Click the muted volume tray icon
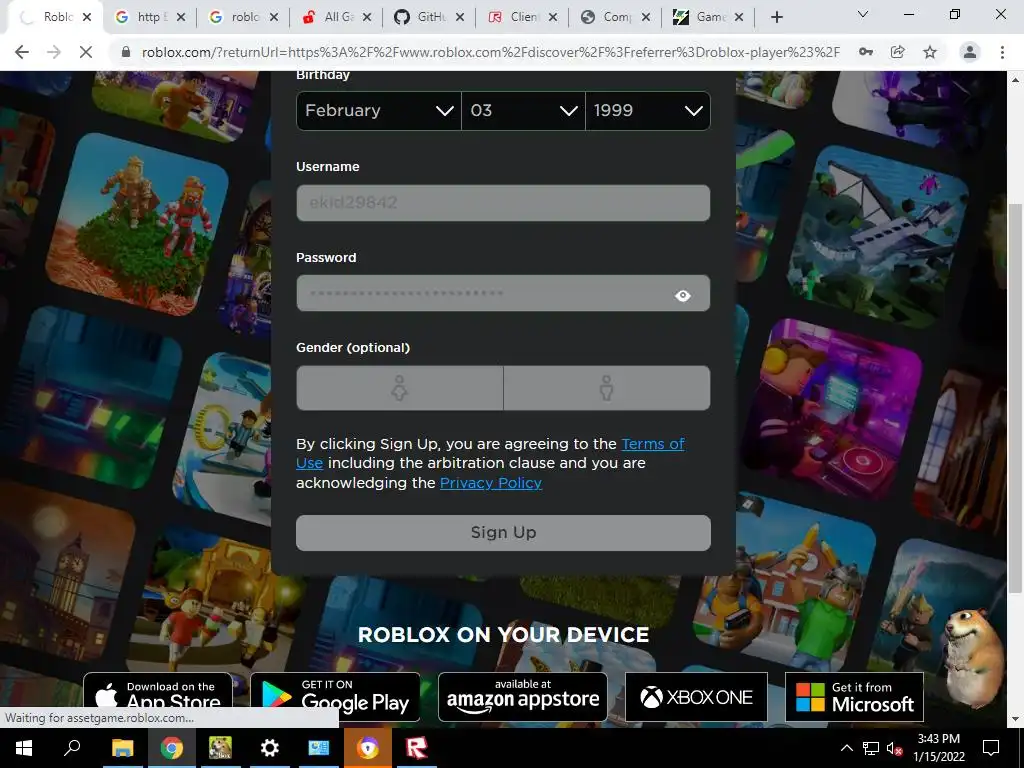Image resolution: width=1024 pixels, height=768 pixels. pyautogui.click(x=894, y=748)
